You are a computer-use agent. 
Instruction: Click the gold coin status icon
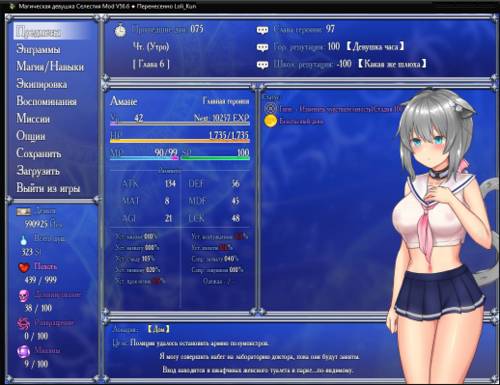point(271,121)
